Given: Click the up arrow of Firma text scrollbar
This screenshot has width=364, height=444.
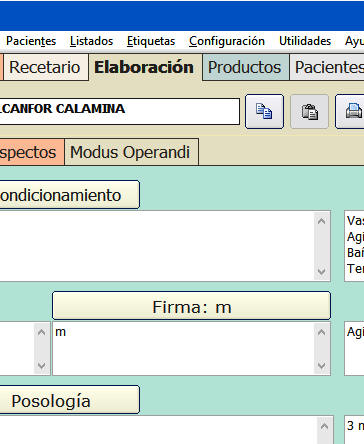Looking at the screenshot, I should click(x=322, y=332).
